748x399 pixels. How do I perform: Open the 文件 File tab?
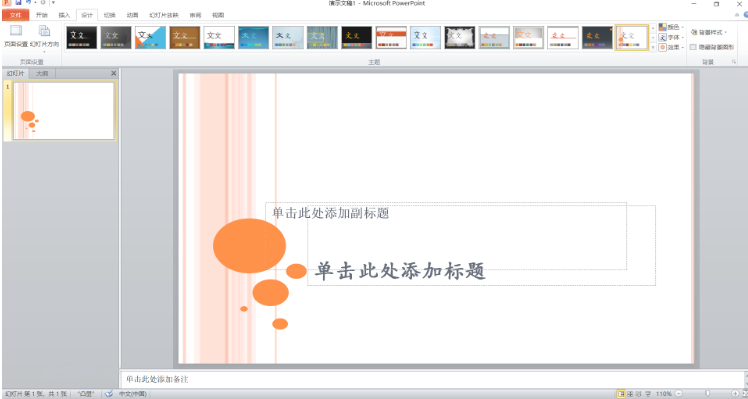[x=16, y=15]
